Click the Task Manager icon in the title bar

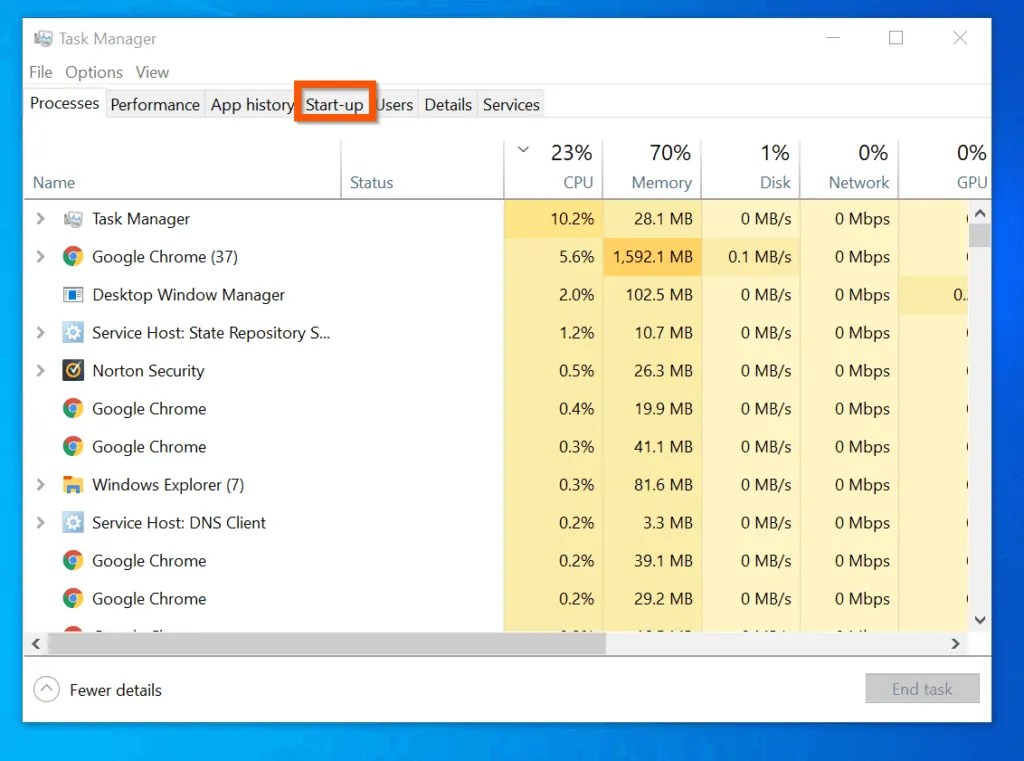[42, 37]
